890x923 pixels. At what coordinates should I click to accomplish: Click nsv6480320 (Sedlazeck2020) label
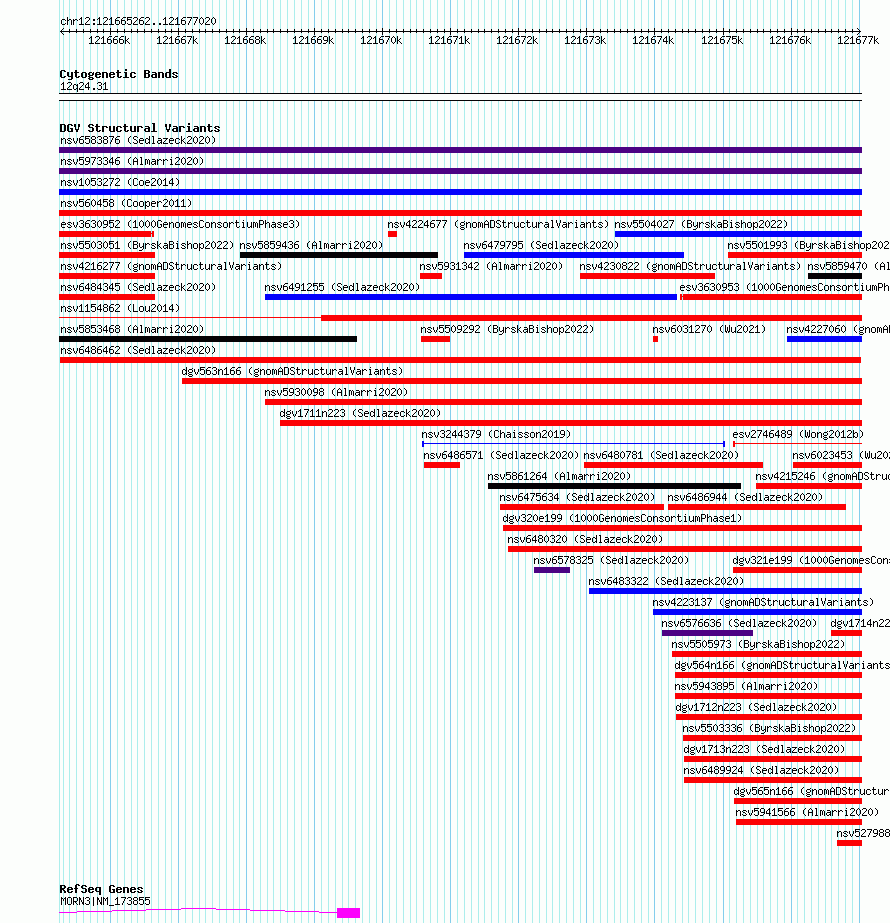click(x=585, y=539)
